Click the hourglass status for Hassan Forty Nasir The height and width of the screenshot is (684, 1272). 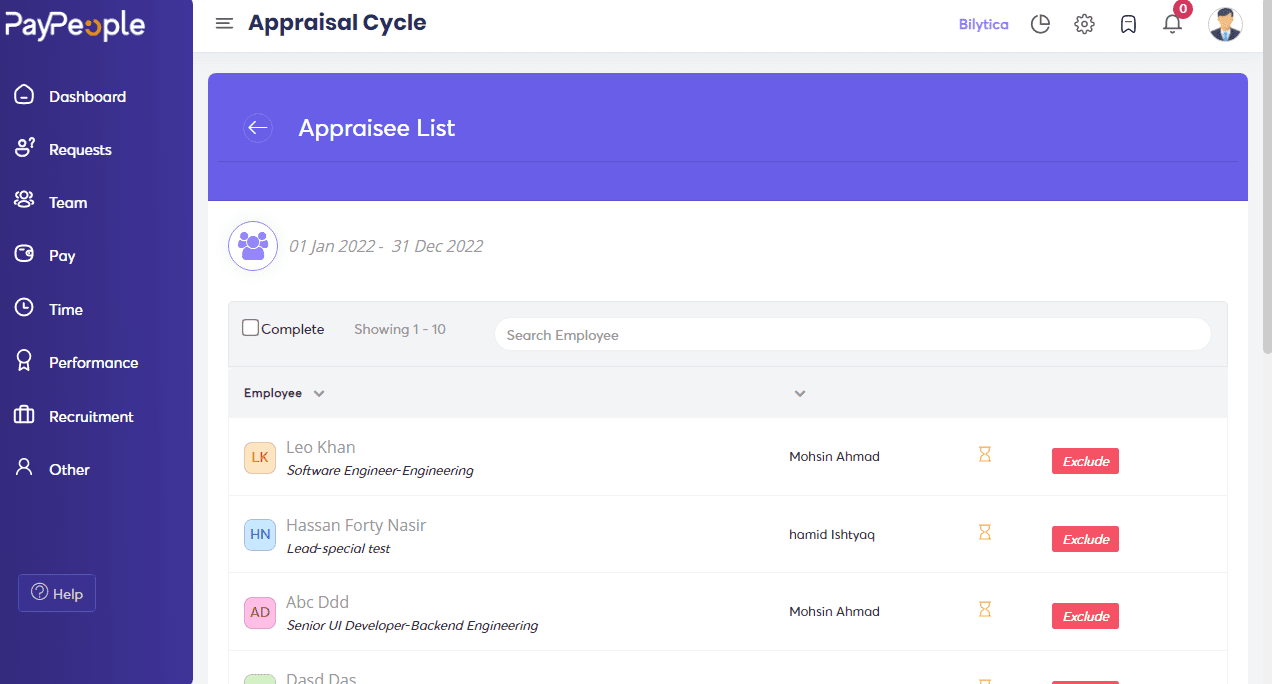pyautogui.click(x=985, y=533)
